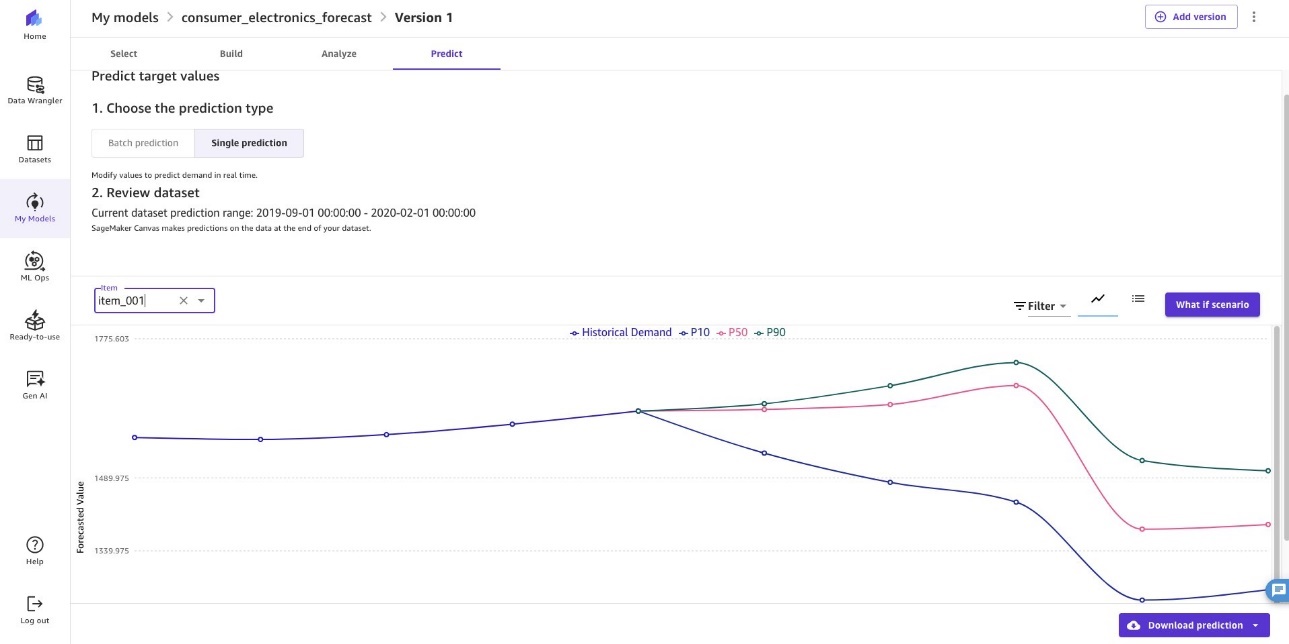This screenshot has width=1289, height=644.
Task: Toggle the P90 legend series
Action: click(x=770, y=332)
